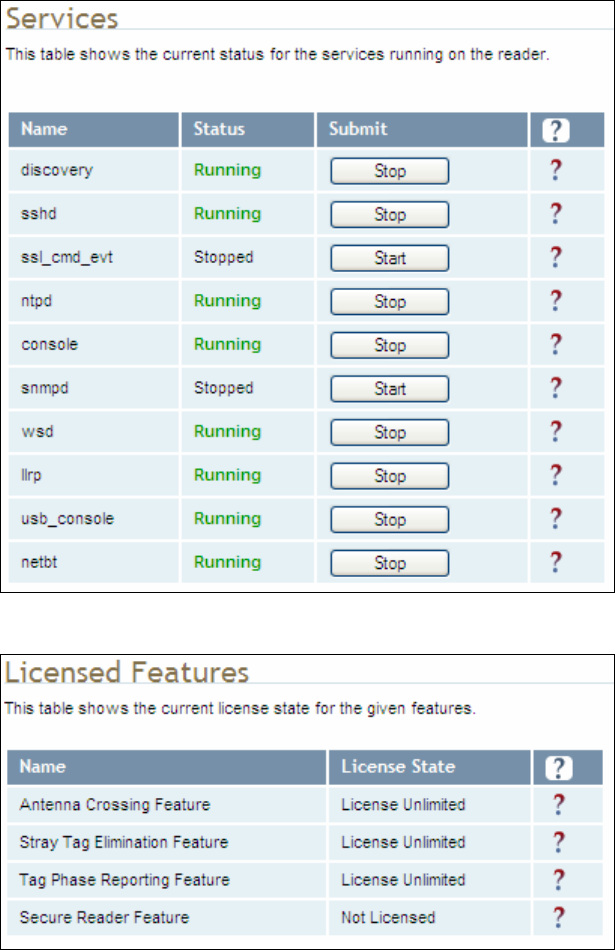The height and width of the screenshot is (950, 615).
Task: Start the ssl_cmd_evt service
Action: pos(390,258)
